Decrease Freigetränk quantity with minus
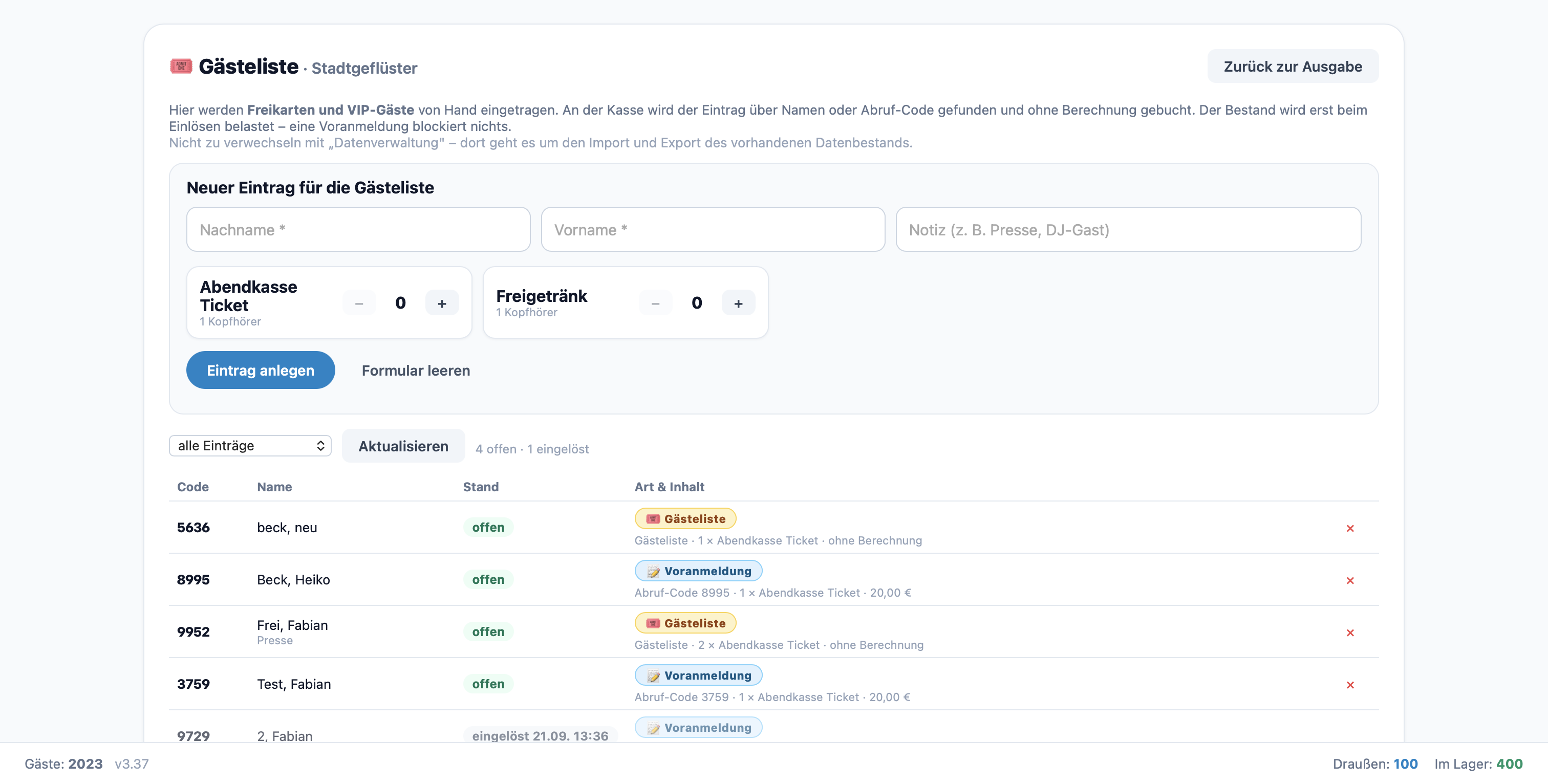1548x784 pixels. (x=655, y=303)
